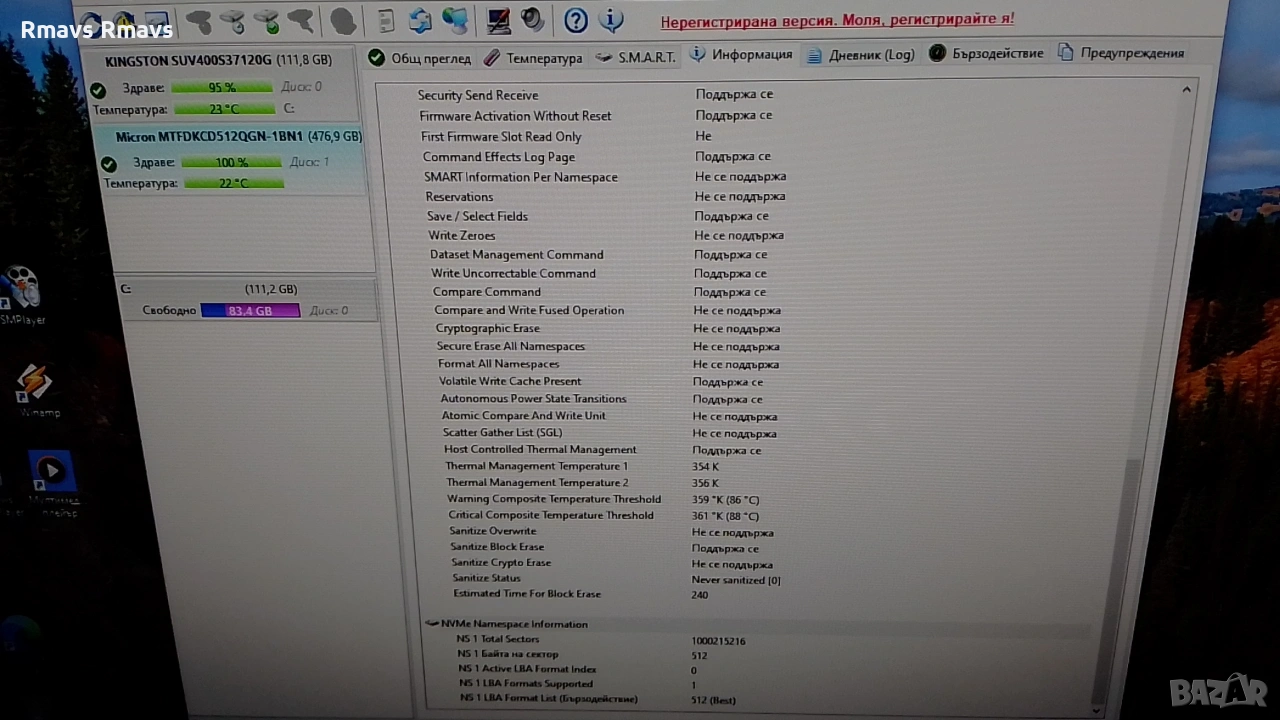Open the S.M.A.R.T. tab
The height and width of the screenshot is (720, 1280).
(636, 57)
